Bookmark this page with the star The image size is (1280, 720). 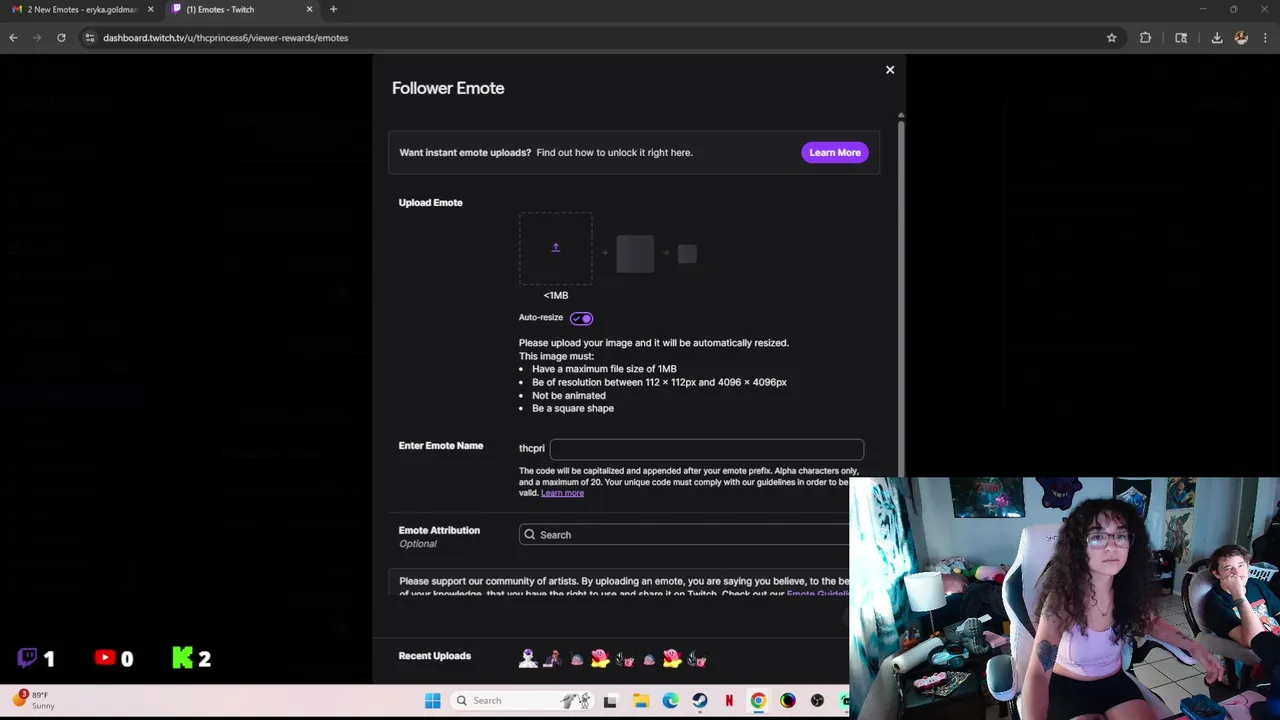coord(1111,38)
